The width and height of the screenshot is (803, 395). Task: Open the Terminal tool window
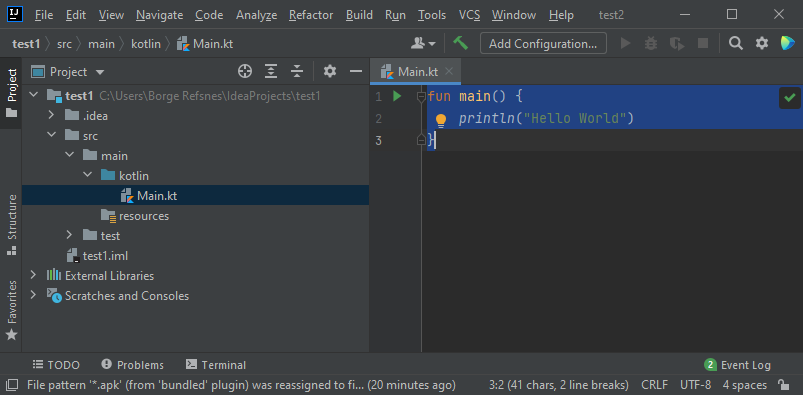tap(216, 365)
